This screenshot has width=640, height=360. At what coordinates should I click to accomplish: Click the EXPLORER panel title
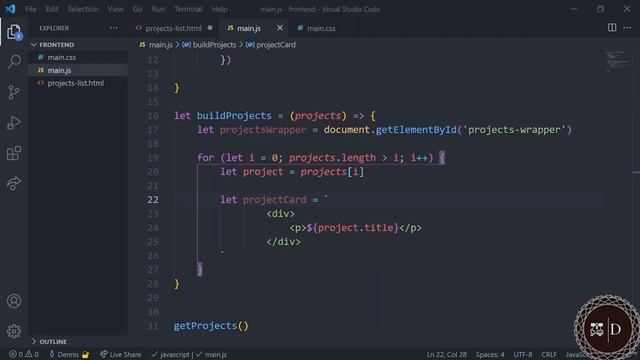[54, 28]
